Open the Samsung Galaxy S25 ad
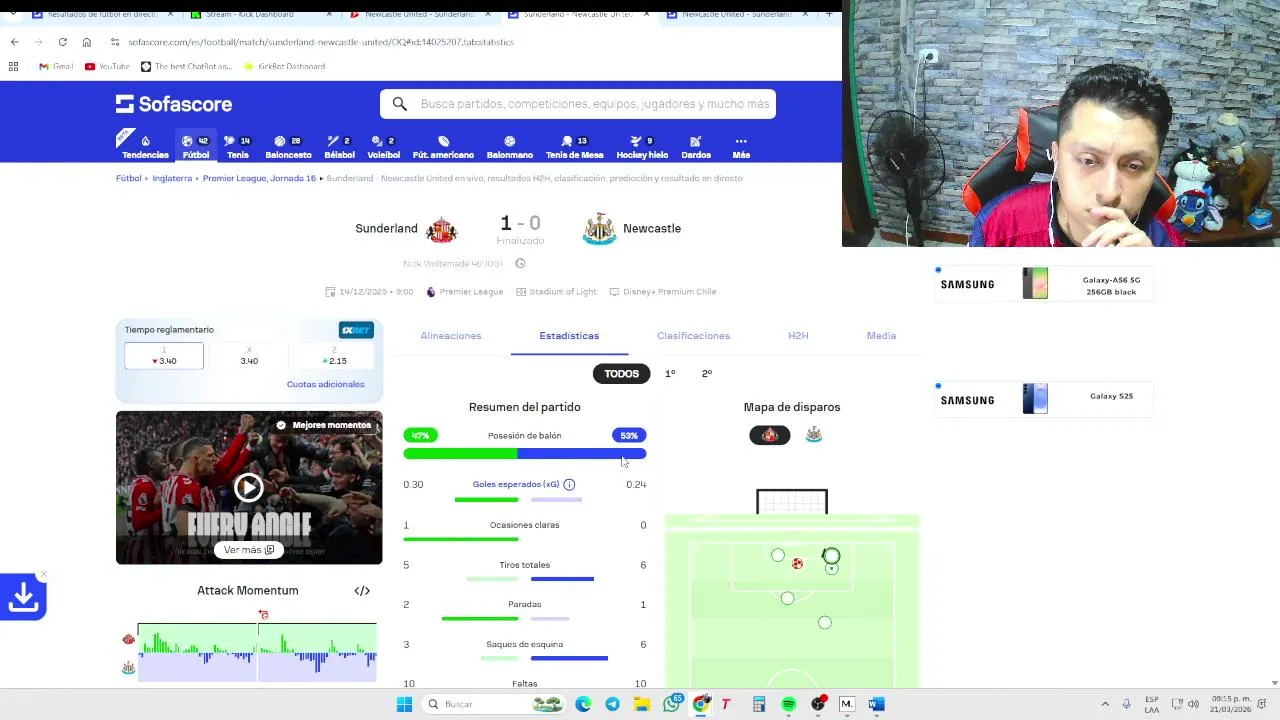1280x720 pixels. pyautogui.click(x=1044, y=399)
